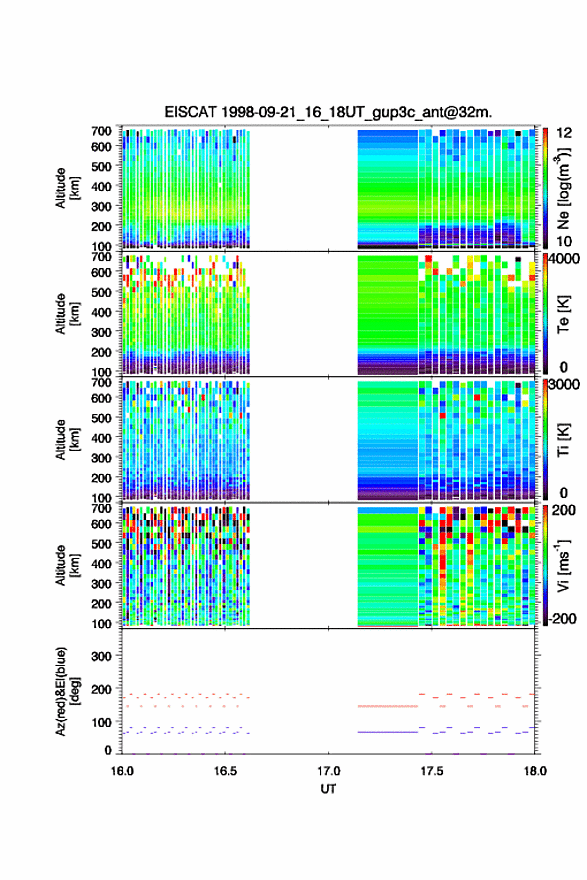Click the 3000 value on Ti colorbar

click(565, 384)
